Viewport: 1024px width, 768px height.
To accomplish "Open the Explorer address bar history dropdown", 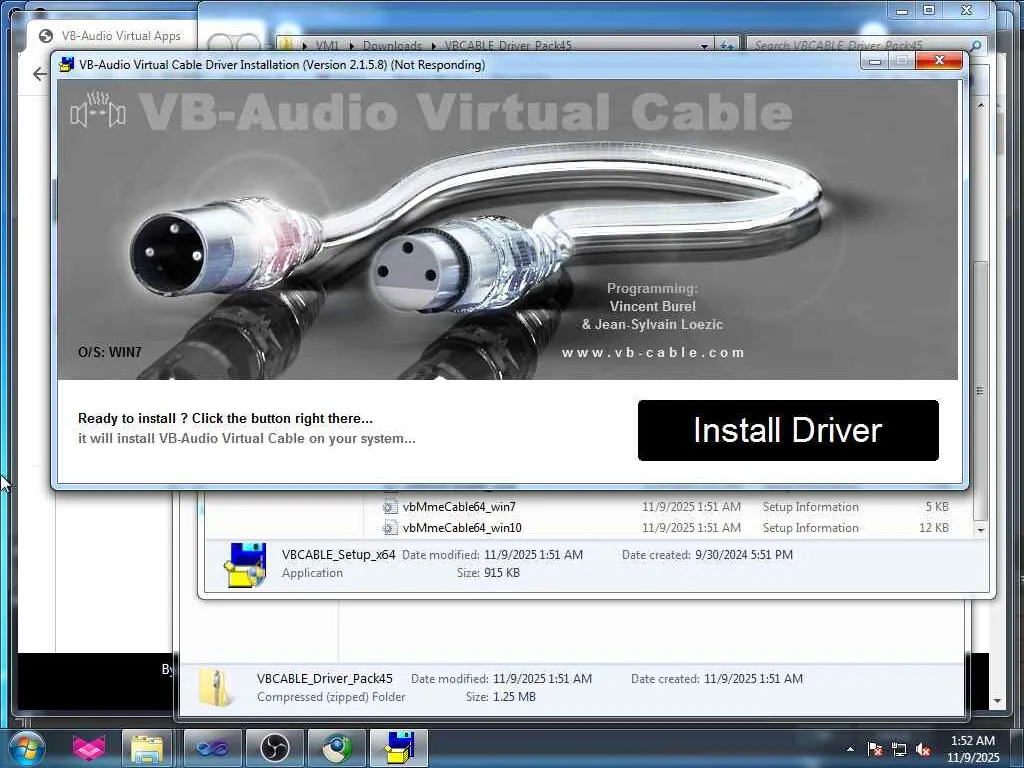I will click(x=704, y=46).
